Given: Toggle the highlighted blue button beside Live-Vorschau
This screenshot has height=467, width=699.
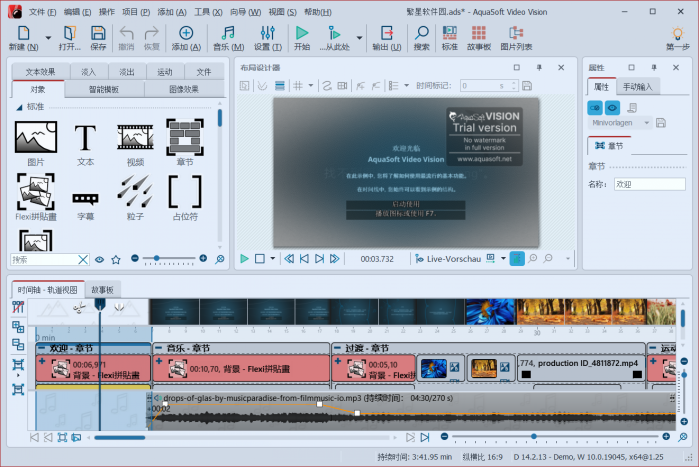Looking at the screenshot, I should (517, 258).
